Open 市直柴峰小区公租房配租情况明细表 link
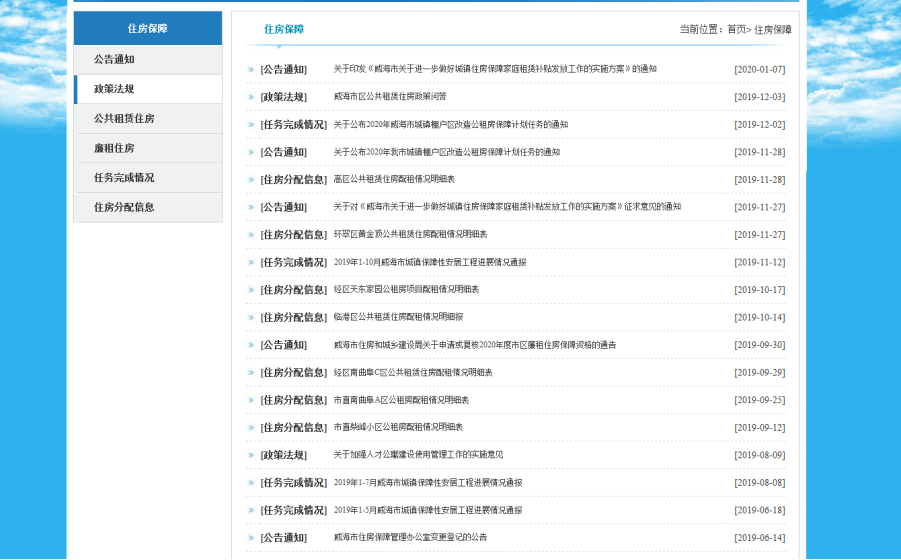The width and height of the screenshot is (901, 560). click(398, 427)
